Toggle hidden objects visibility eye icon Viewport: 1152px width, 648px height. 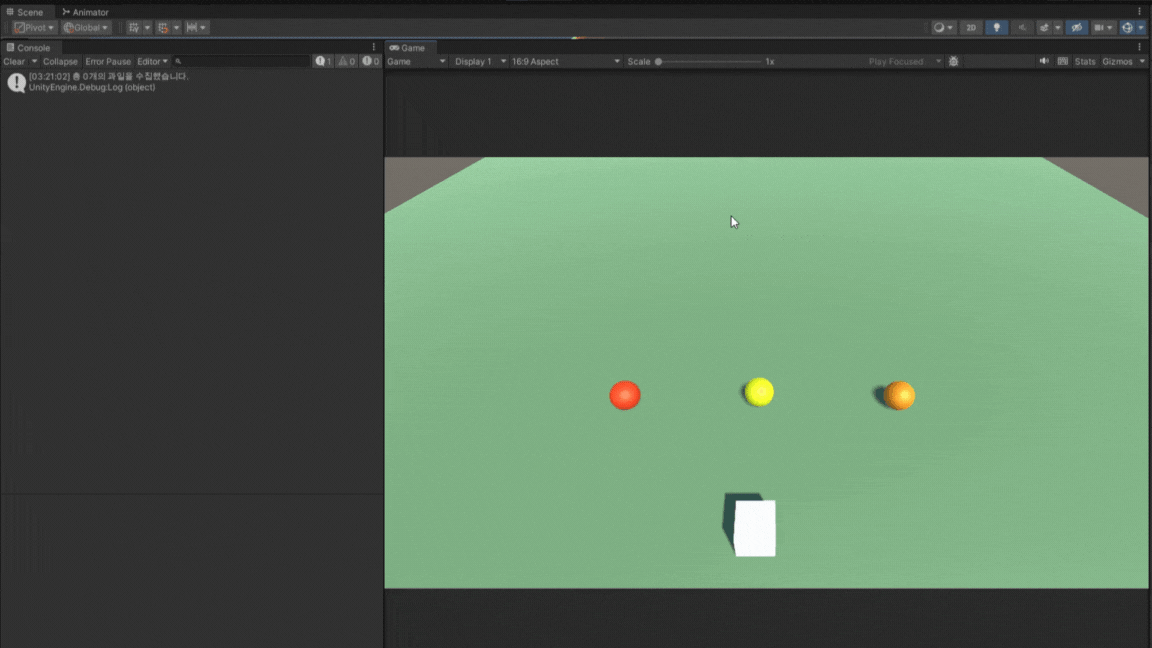tap(1076, 28)
